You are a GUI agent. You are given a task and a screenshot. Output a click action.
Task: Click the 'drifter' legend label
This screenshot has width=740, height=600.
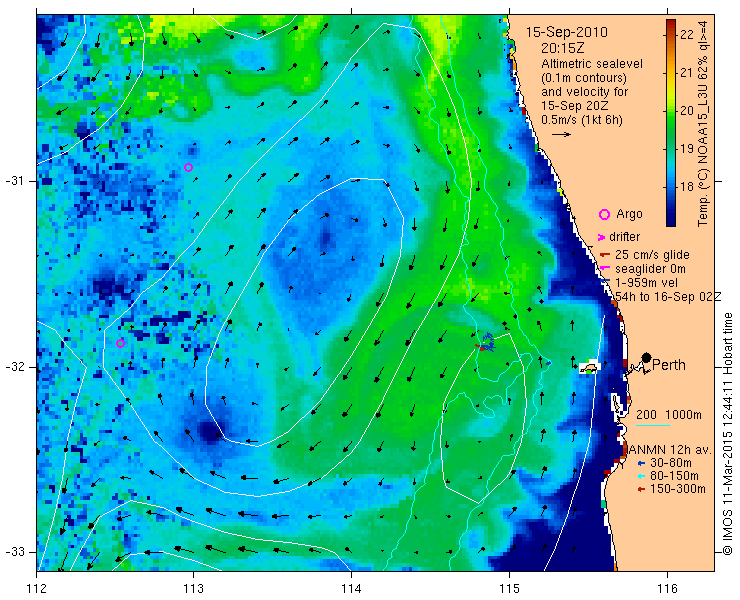click(x=624, y=237)
